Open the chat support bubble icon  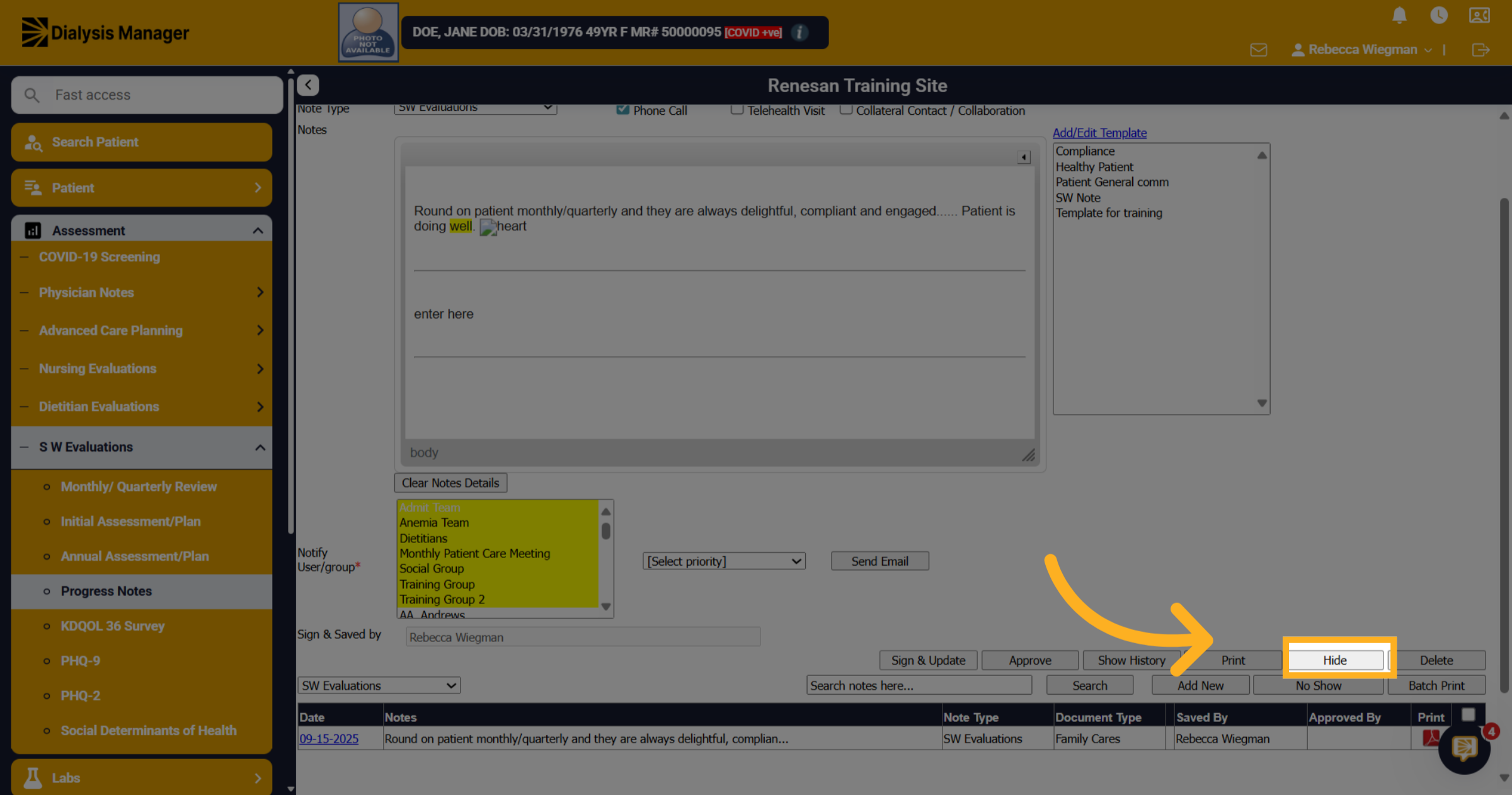[x=1464, y=748]
